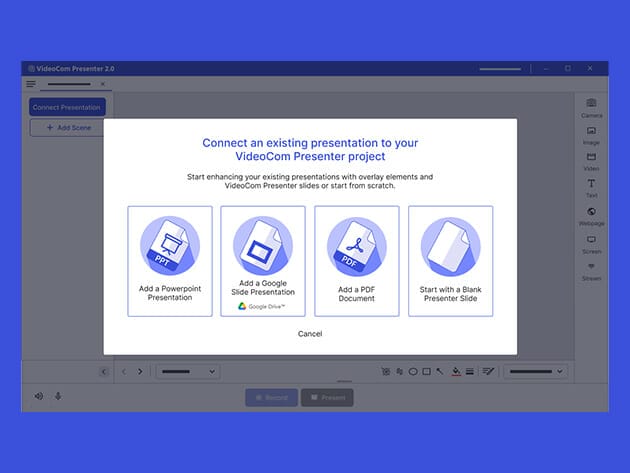Select the rectangle shape tool

tap(427, 371)
